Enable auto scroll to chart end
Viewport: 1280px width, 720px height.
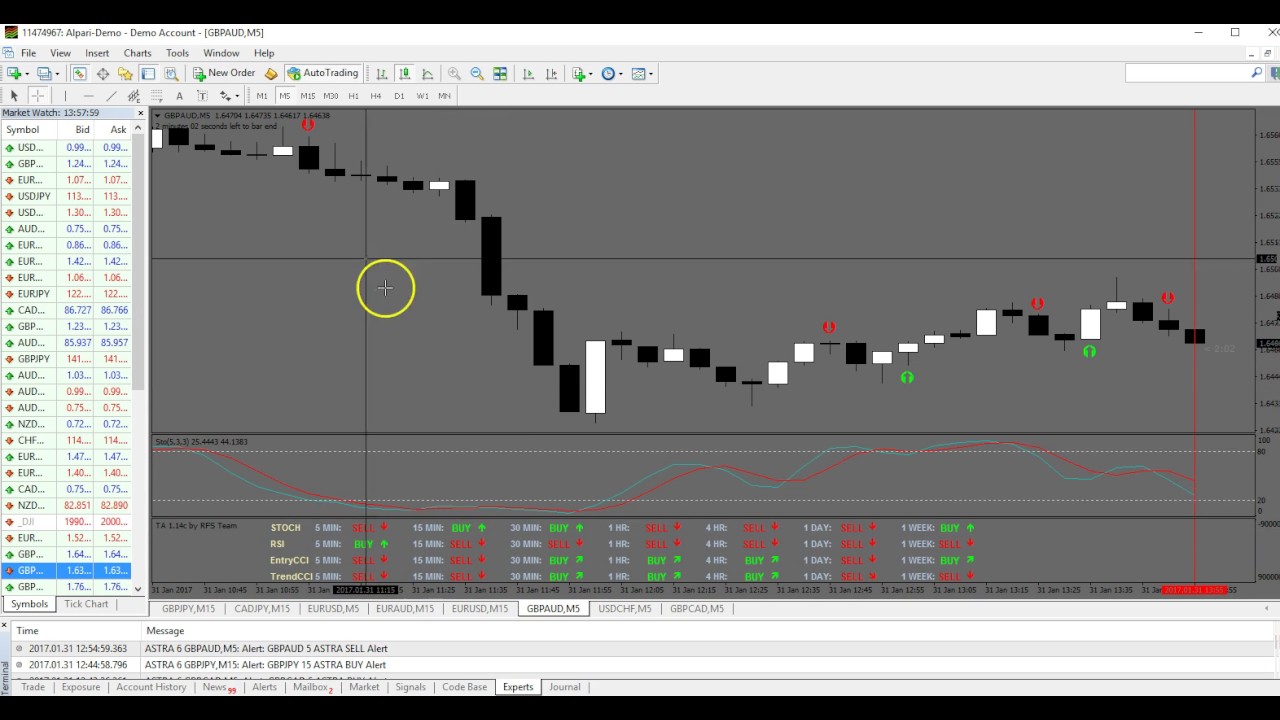pos(528,73)
